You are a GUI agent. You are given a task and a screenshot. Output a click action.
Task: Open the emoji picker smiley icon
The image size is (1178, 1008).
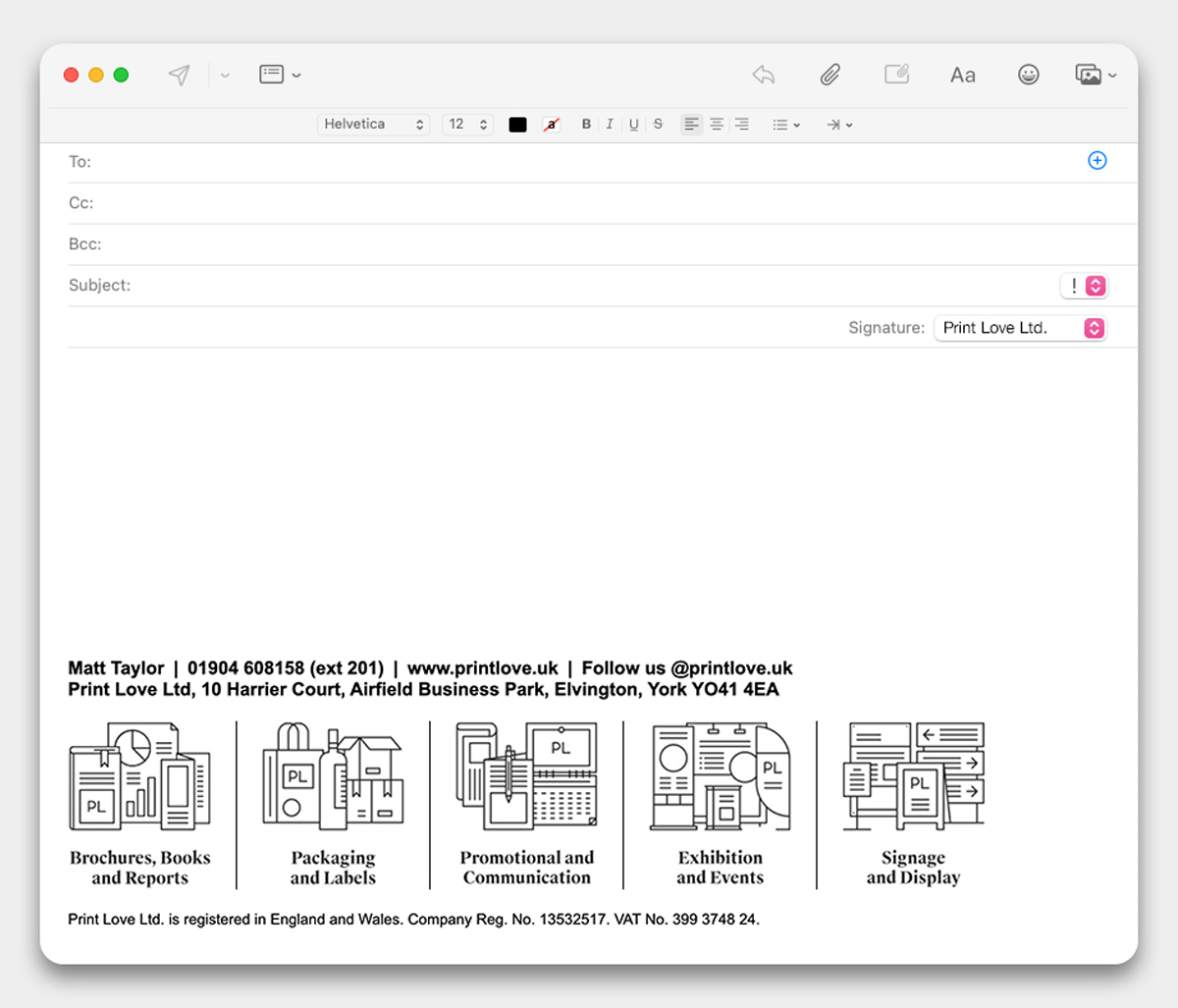1028,75
